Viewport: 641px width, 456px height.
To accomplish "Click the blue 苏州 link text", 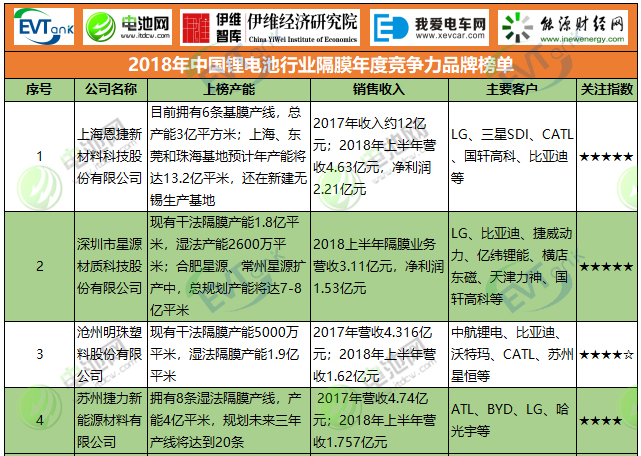I will point(561,353).
